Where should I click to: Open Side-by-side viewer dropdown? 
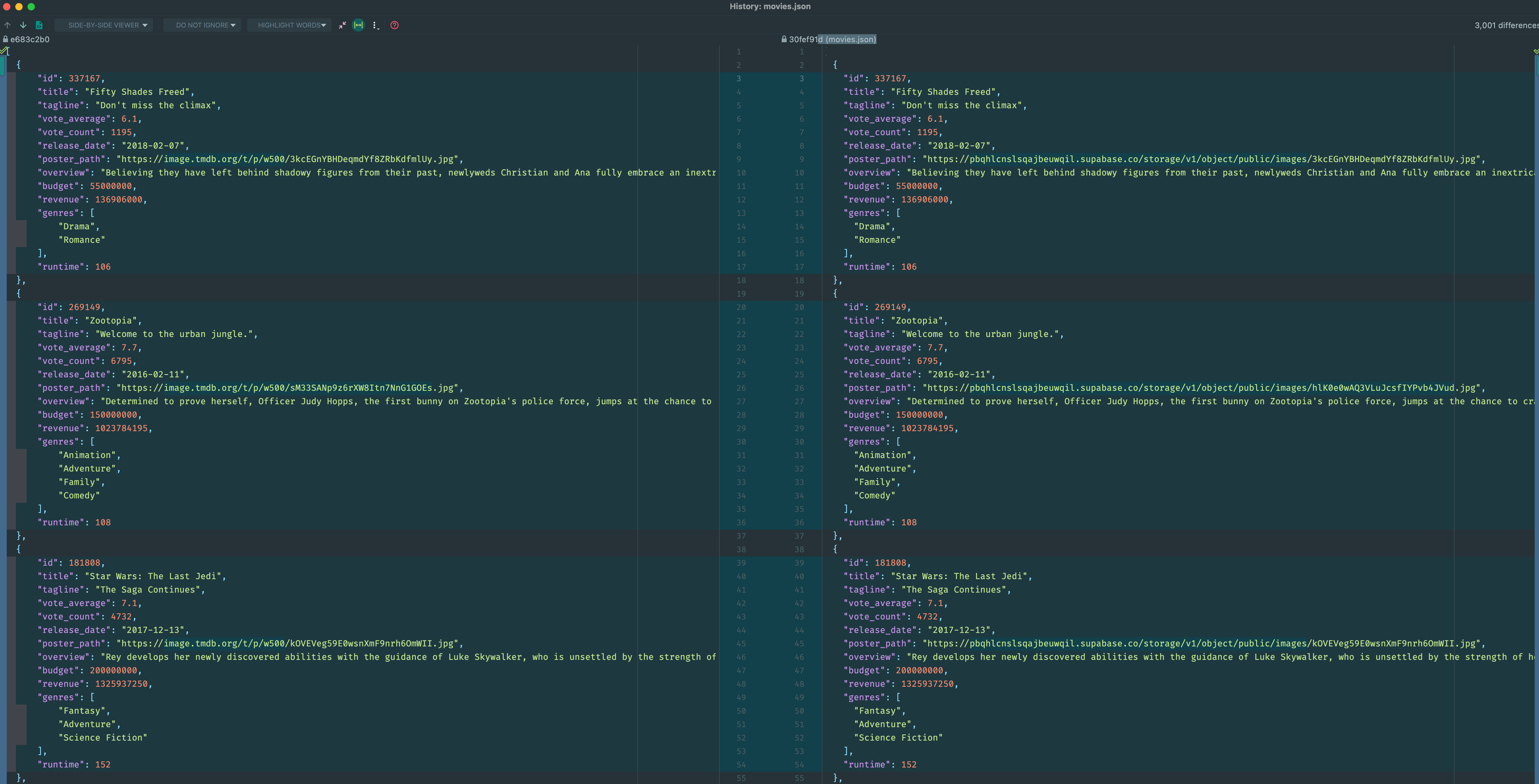click(104, 25)
